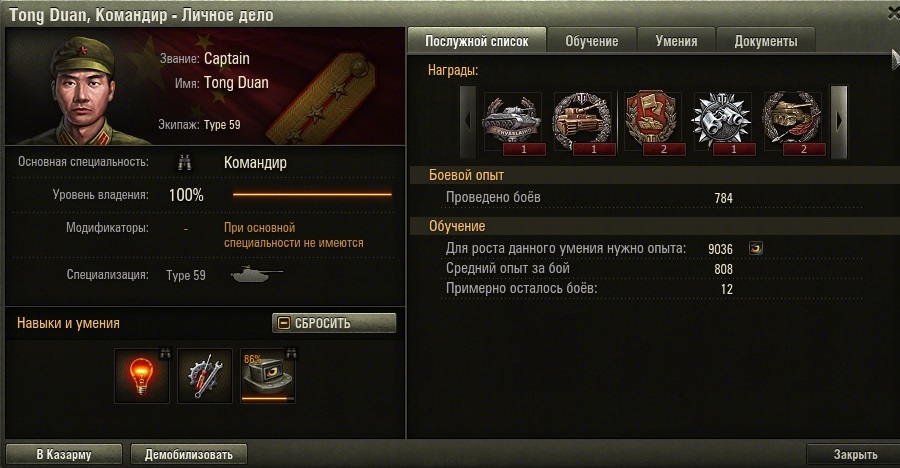Open the Документы tab
Image resolution: width=900 pixels, height=468 pixels.
[766, 41]
